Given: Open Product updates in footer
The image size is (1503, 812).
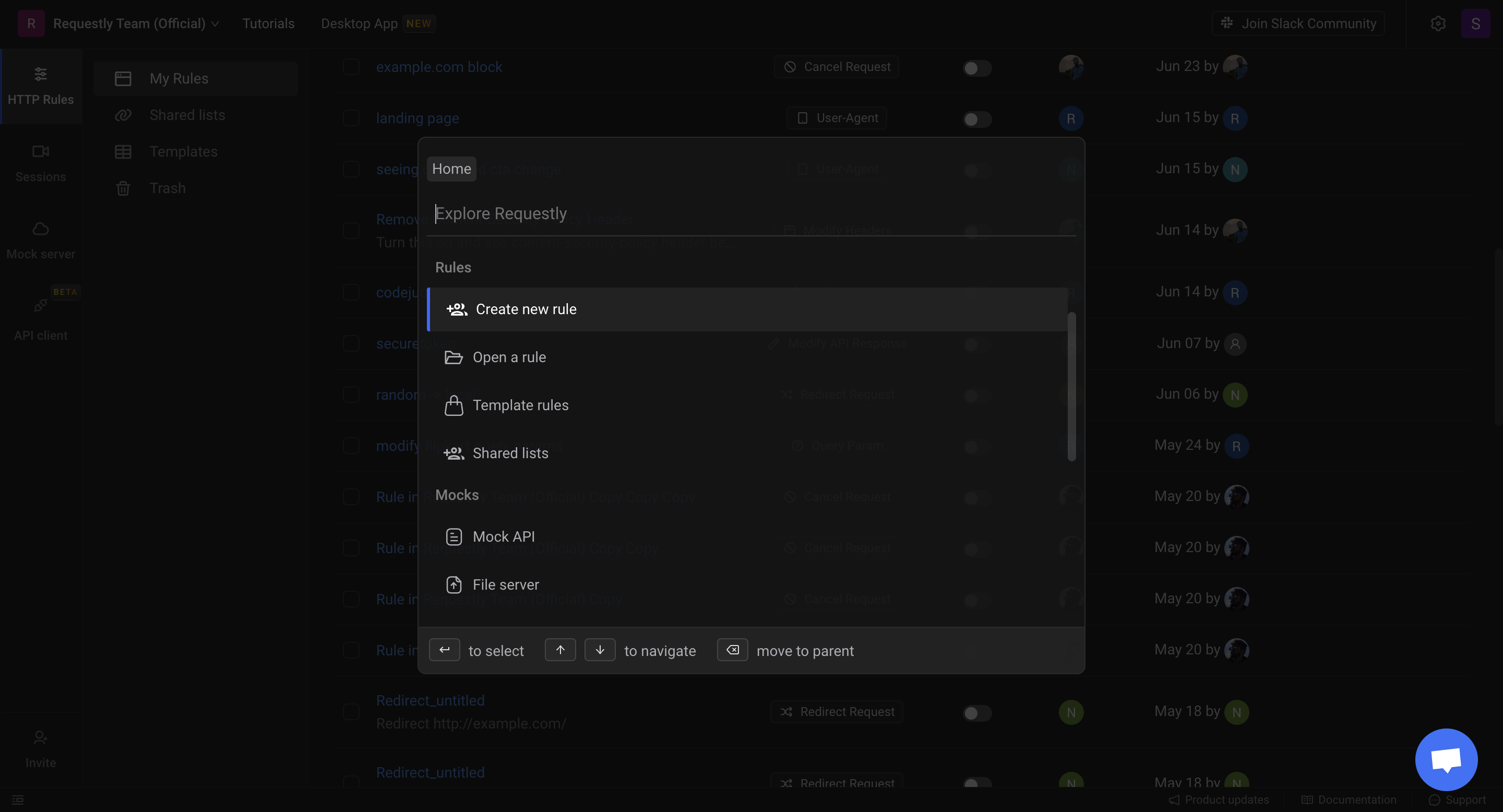Looking at the screenshot, I should click(1218, 800).
